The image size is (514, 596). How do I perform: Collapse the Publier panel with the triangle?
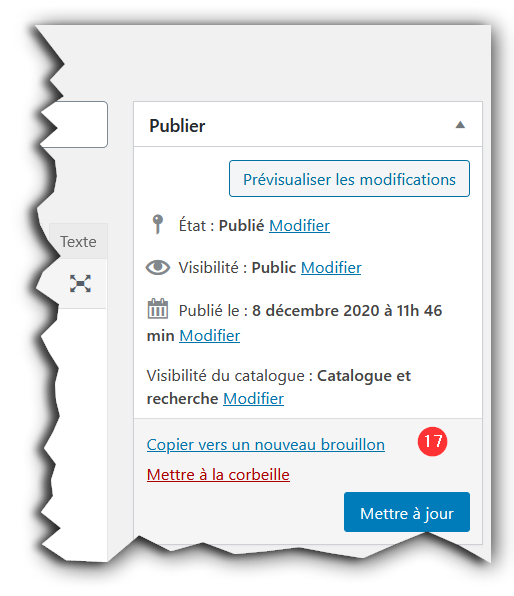[460, 125]
